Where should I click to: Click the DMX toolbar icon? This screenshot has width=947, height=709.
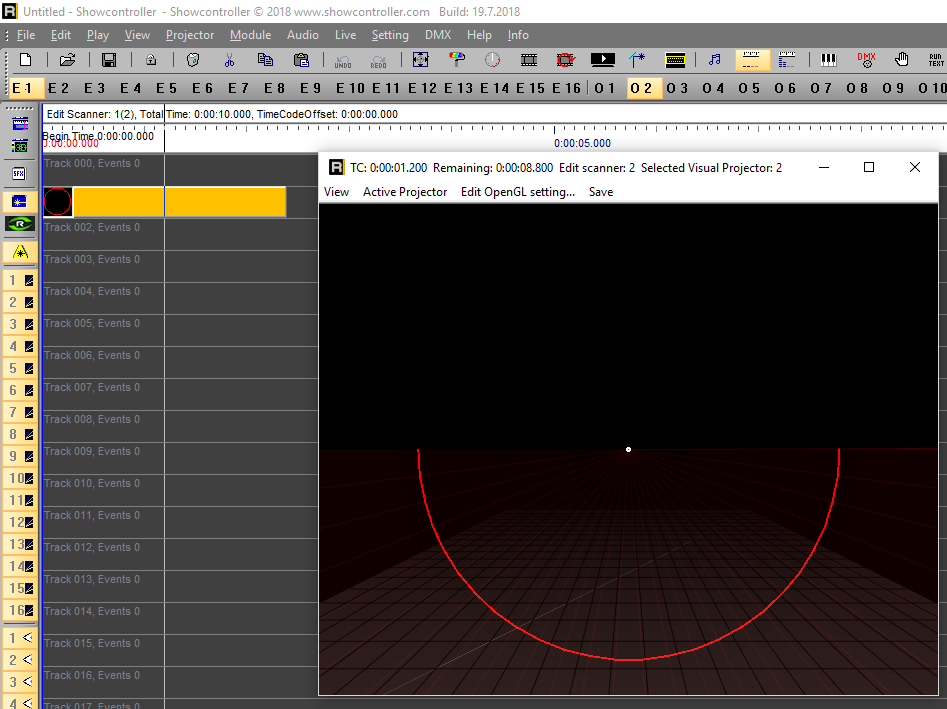tap(866, 60)
